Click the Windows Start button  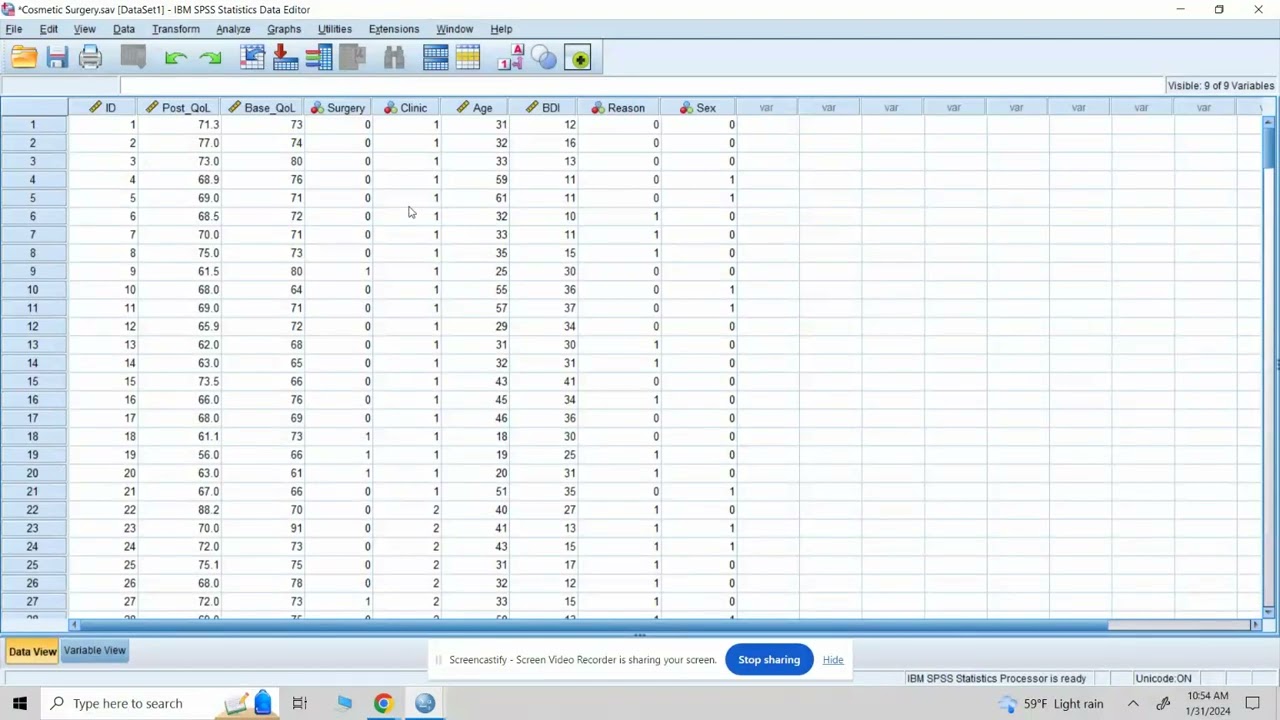(x=20, y=703)
